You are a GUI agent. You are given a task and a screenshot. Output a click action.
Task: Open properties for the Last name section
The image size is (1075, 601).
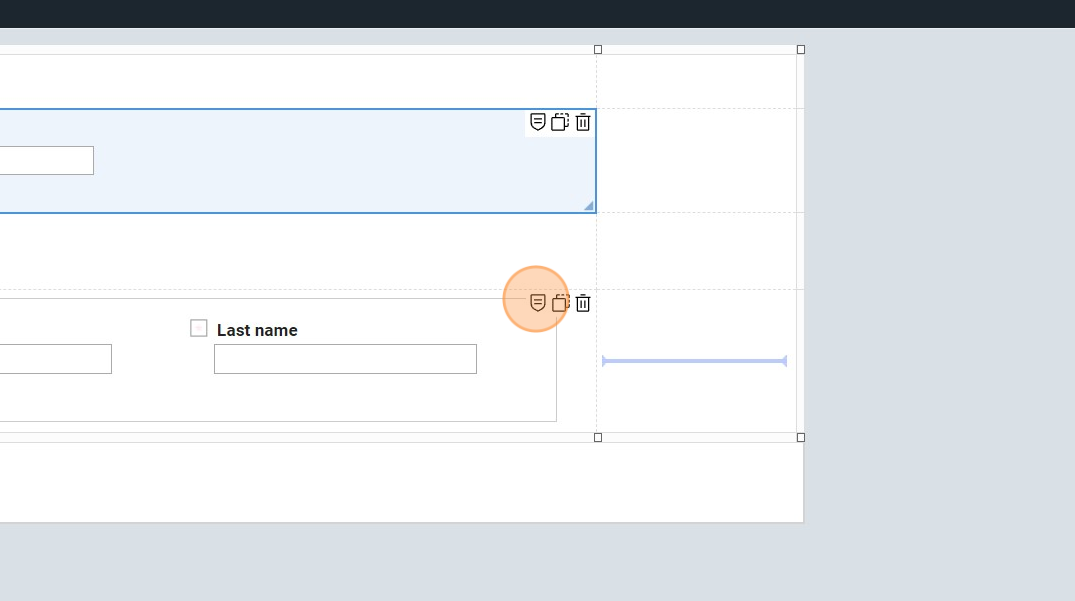tap(538, 302)
